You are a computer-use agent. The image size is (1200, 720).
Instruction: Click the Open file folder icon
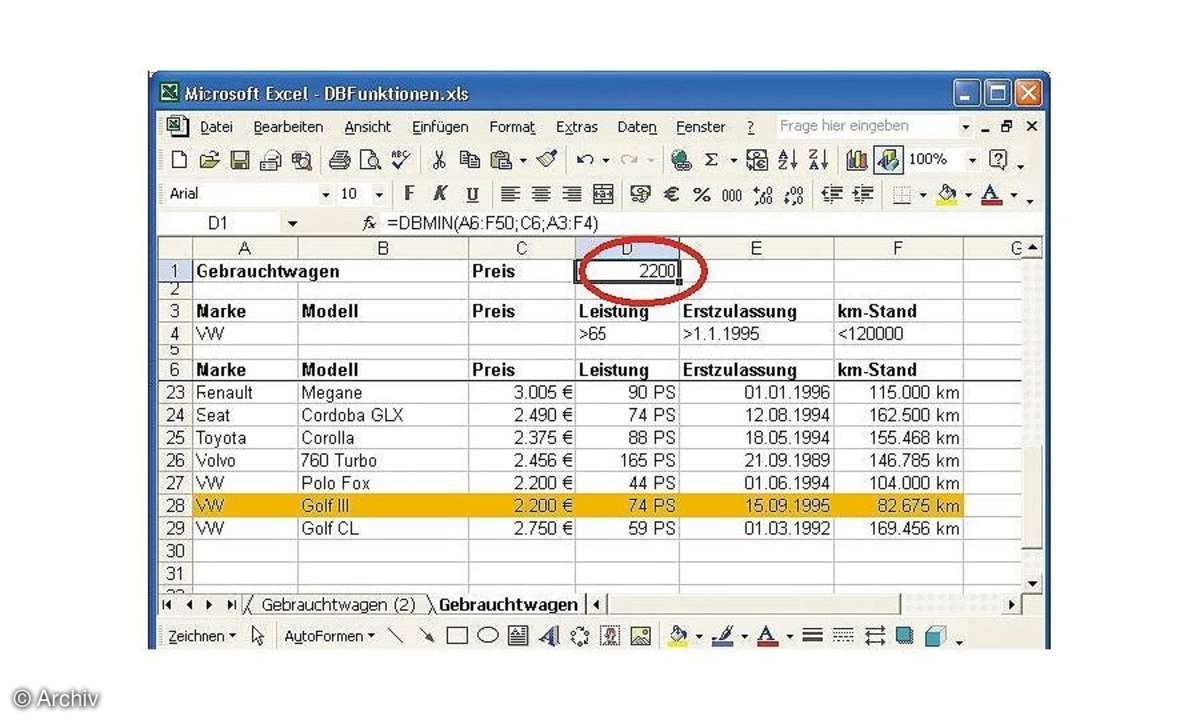point(209,160)
